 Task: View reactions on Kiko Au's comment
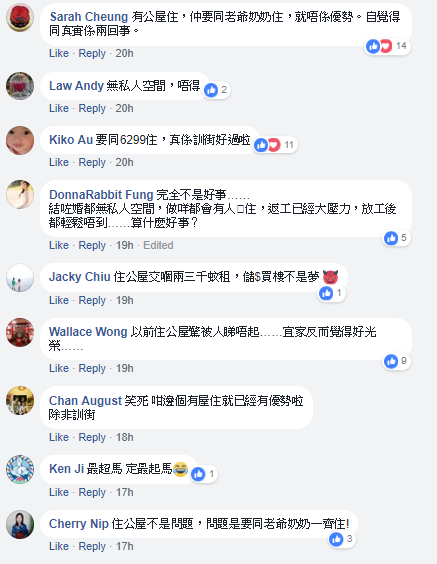[275, 145]
